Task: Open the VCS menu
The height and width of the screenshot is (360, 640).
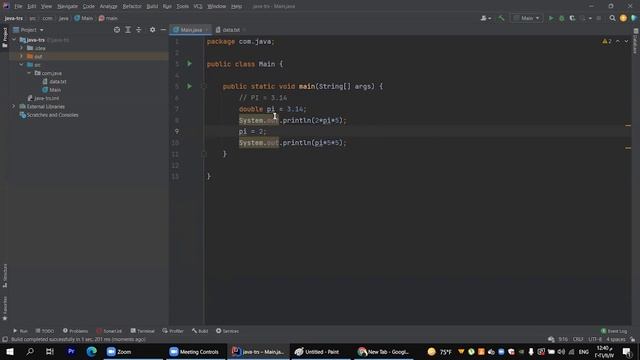Action: pos(198,6)
